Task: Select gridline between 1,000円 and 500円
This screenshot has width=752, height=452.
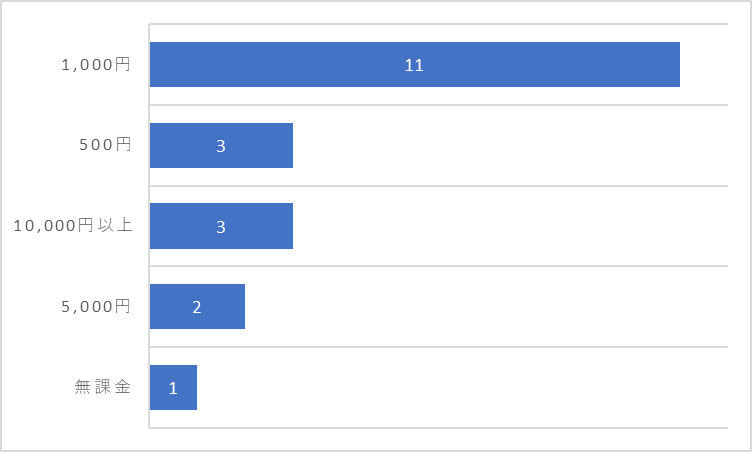Action: click(438, 105)
